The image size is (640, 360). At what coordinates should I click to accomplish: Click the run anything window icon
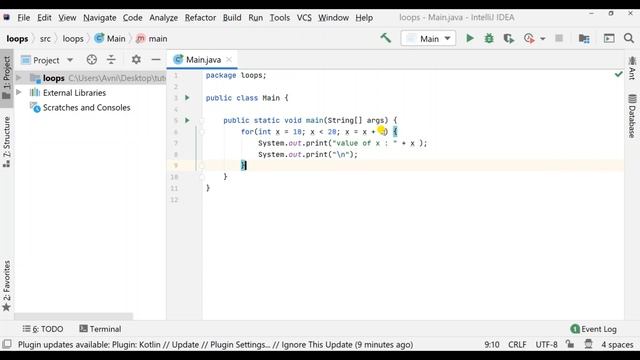[609, 38]
